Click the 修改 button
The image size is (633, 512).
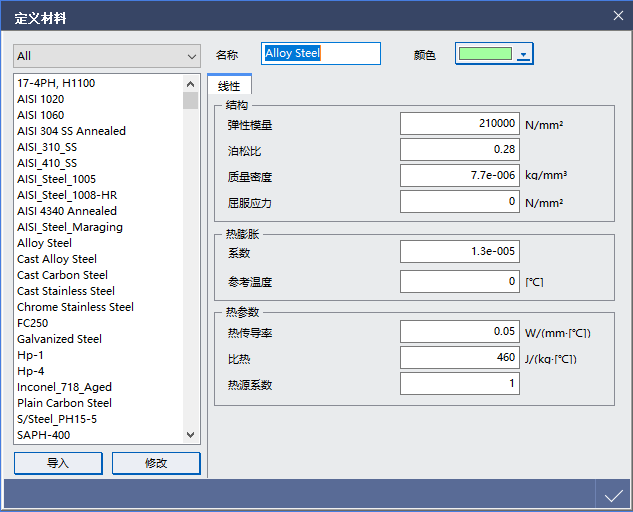pos(156,463)
